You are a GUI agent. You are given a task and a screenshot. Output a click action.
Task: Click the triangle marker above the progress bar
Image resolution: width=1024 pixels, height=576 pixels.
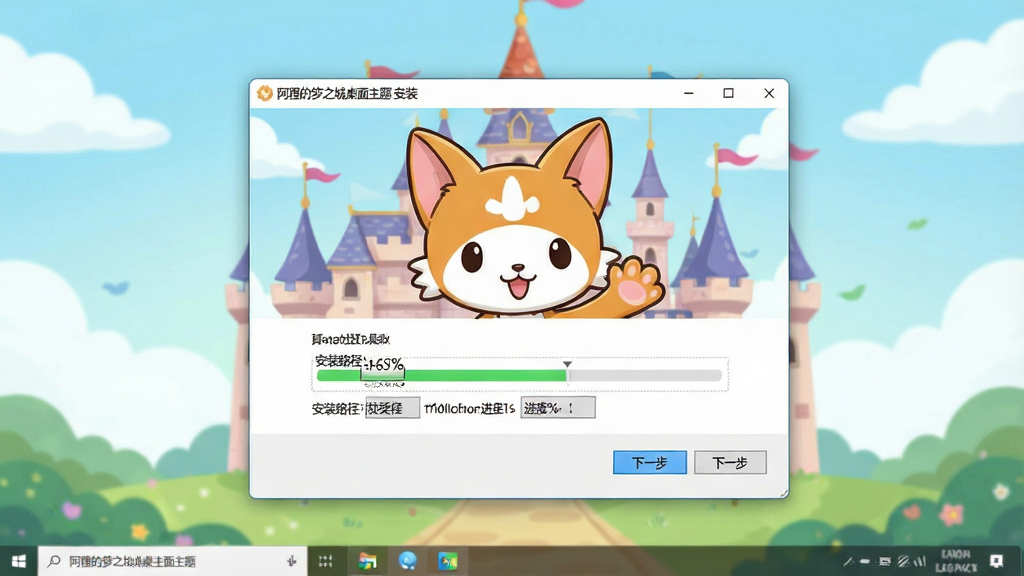pyautogui.click(x=568, y=364)
